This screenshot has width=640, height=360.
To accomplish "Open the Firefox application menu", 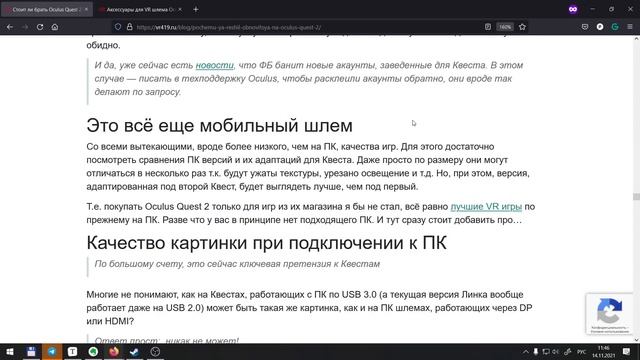I will 630,27.
